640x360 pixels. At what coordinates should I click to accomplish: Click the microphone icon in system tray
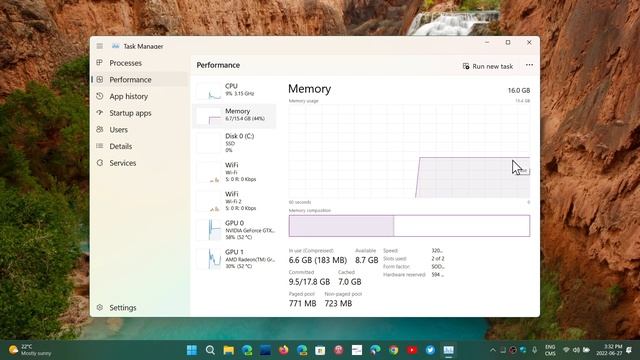click(x=534, y=350)
